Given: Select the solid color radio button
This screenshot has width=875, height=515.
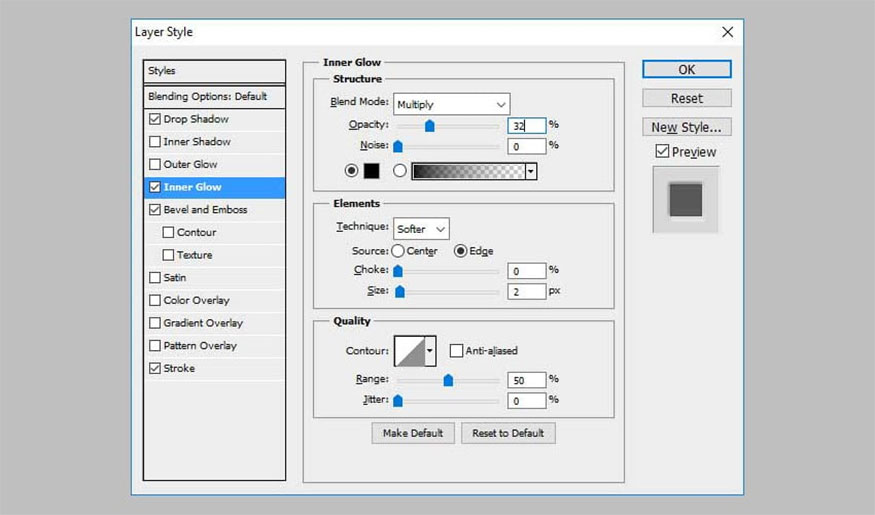Looking at the screenshot, I should point(349,171).
